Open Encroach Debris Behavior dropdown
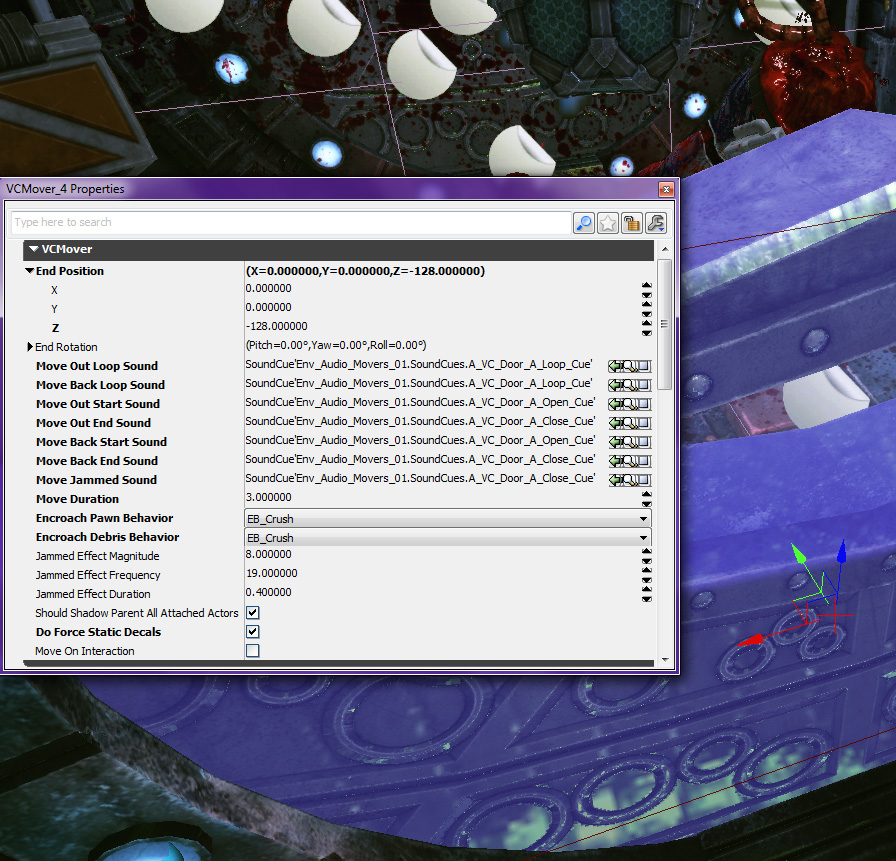Image resolution: width=896 pixels, height=861 pixels. pyautogui.click(x=448, y=538)
